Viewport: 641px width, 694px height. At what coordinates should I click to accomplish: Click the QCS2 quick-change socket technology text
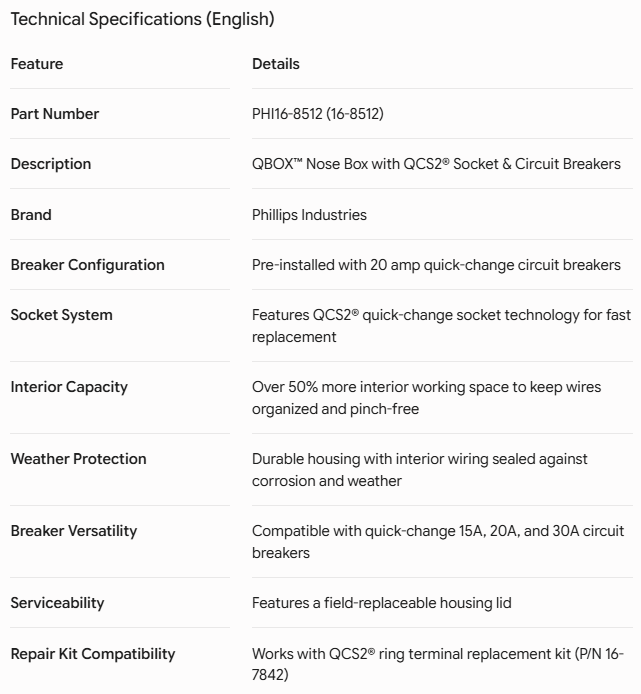(x=441, y=326)
